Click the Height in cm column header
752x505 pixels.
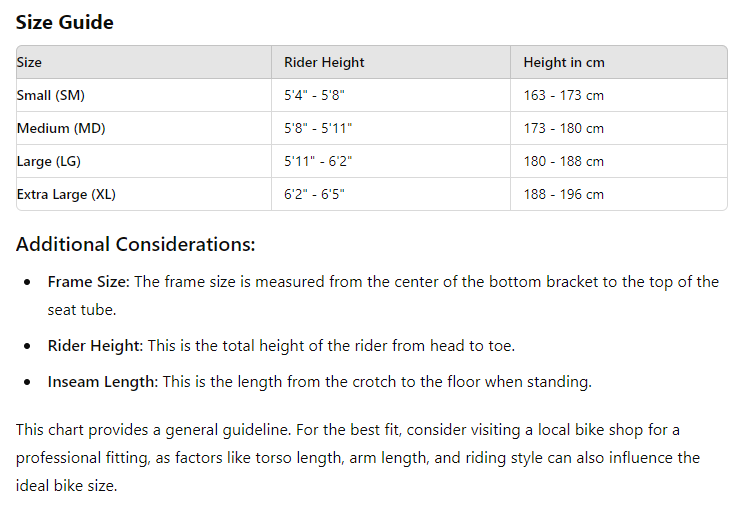pos(564,62)
